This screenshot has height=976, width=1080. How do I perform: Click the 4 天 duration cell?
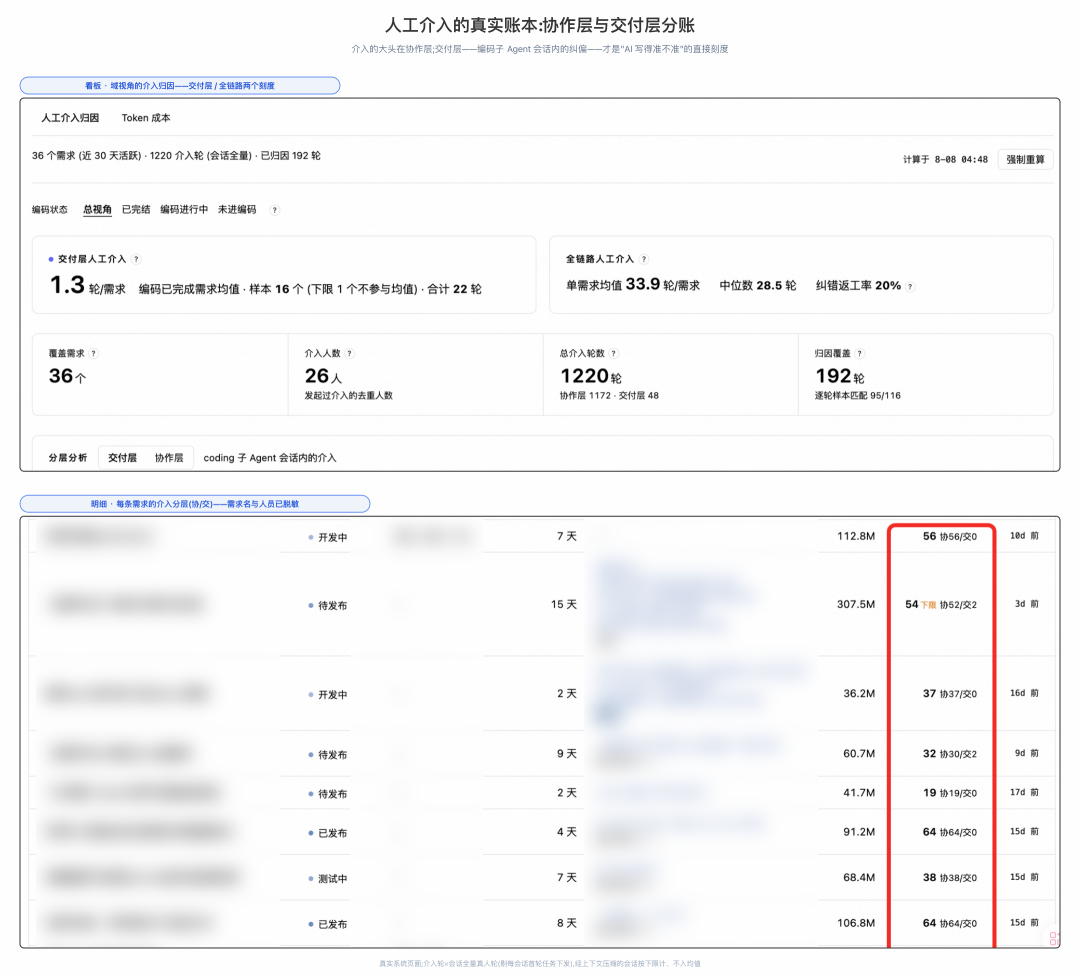567,832
